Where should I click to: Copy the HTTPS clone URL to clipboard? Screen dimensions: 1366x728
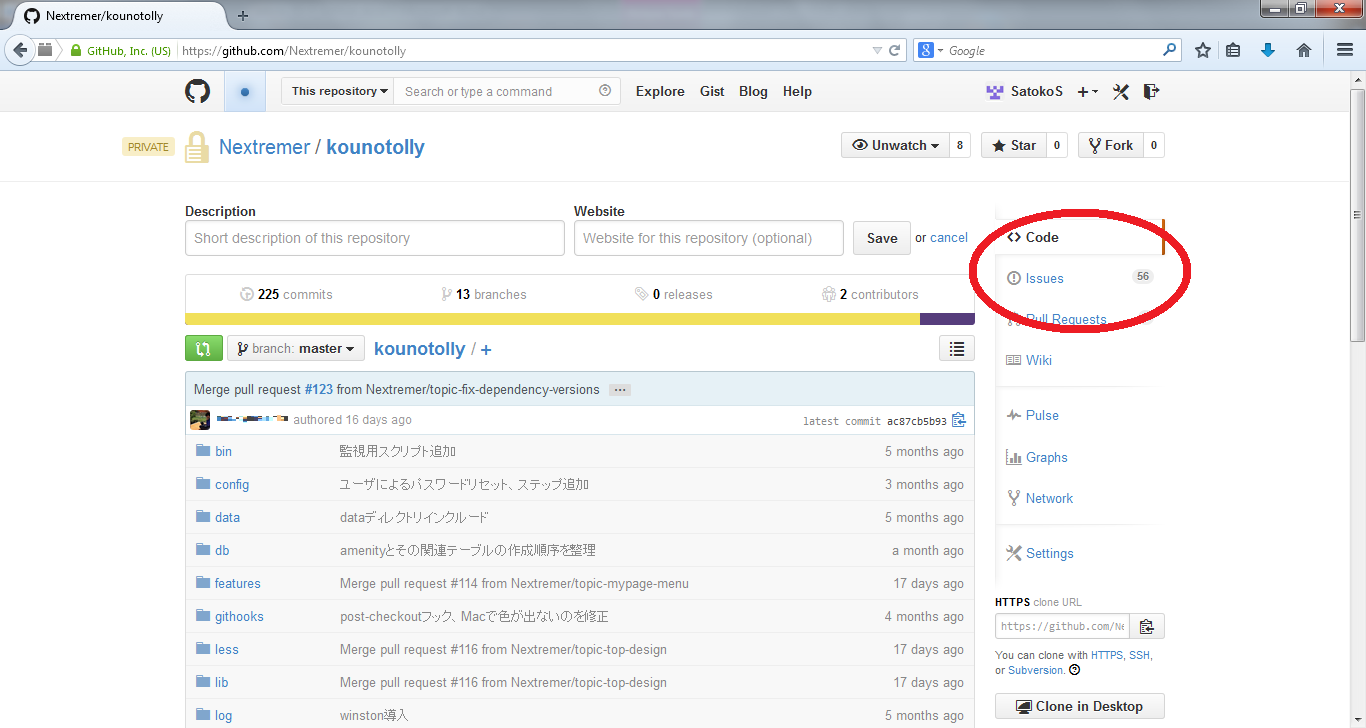[1147, 626]
